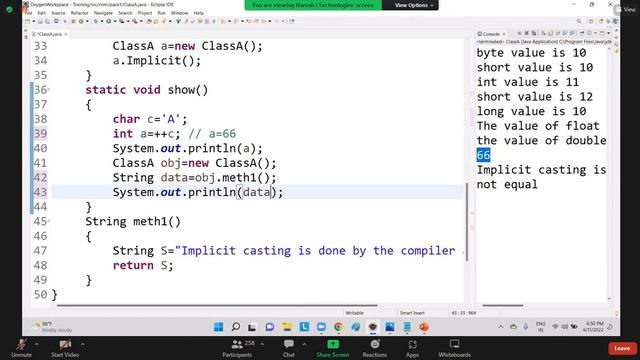Click the Windows Start button
The image size is (640, 360).
(x=218, y=327)
